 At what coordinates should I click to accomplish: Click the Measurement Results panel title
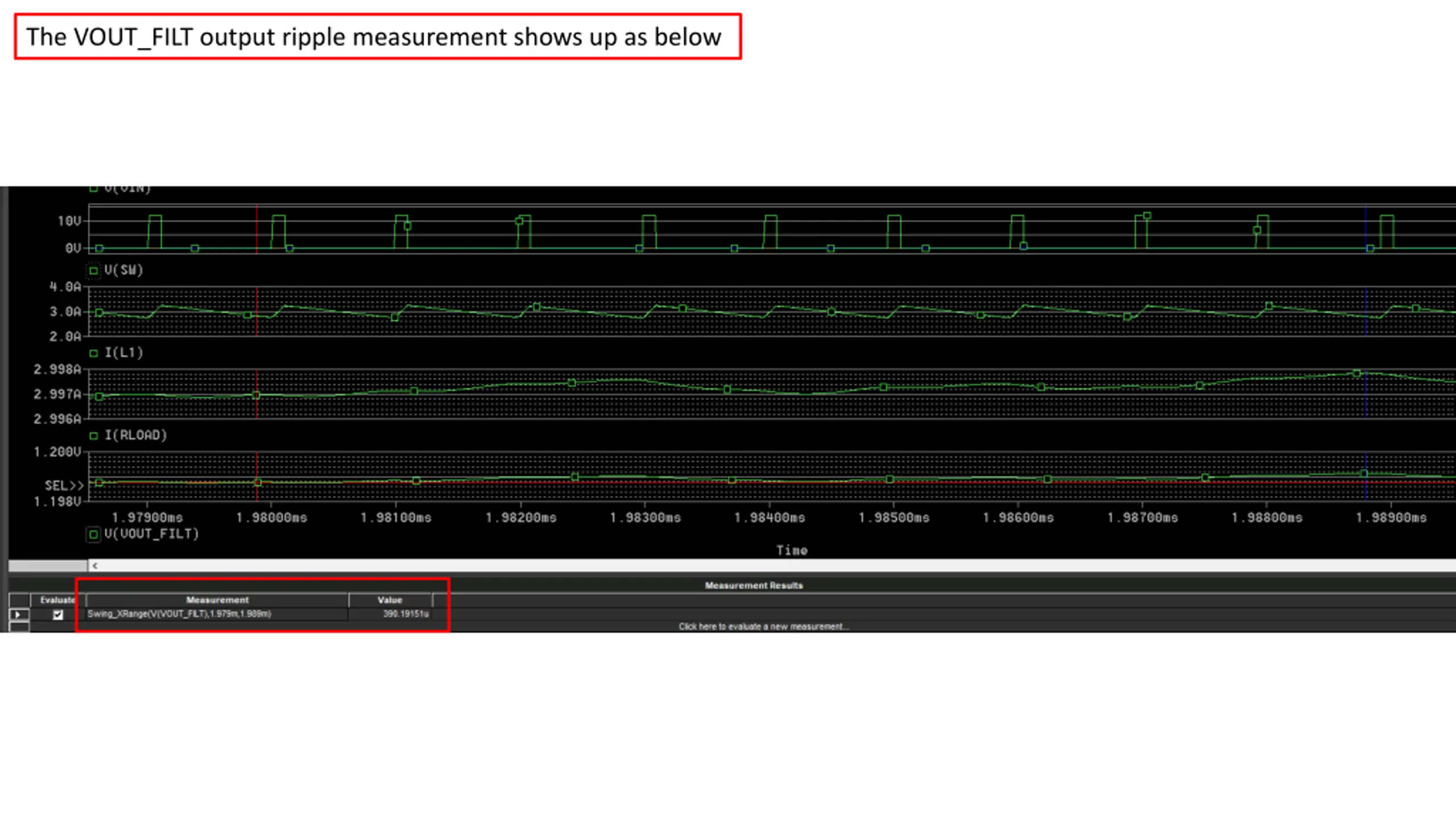754,585
